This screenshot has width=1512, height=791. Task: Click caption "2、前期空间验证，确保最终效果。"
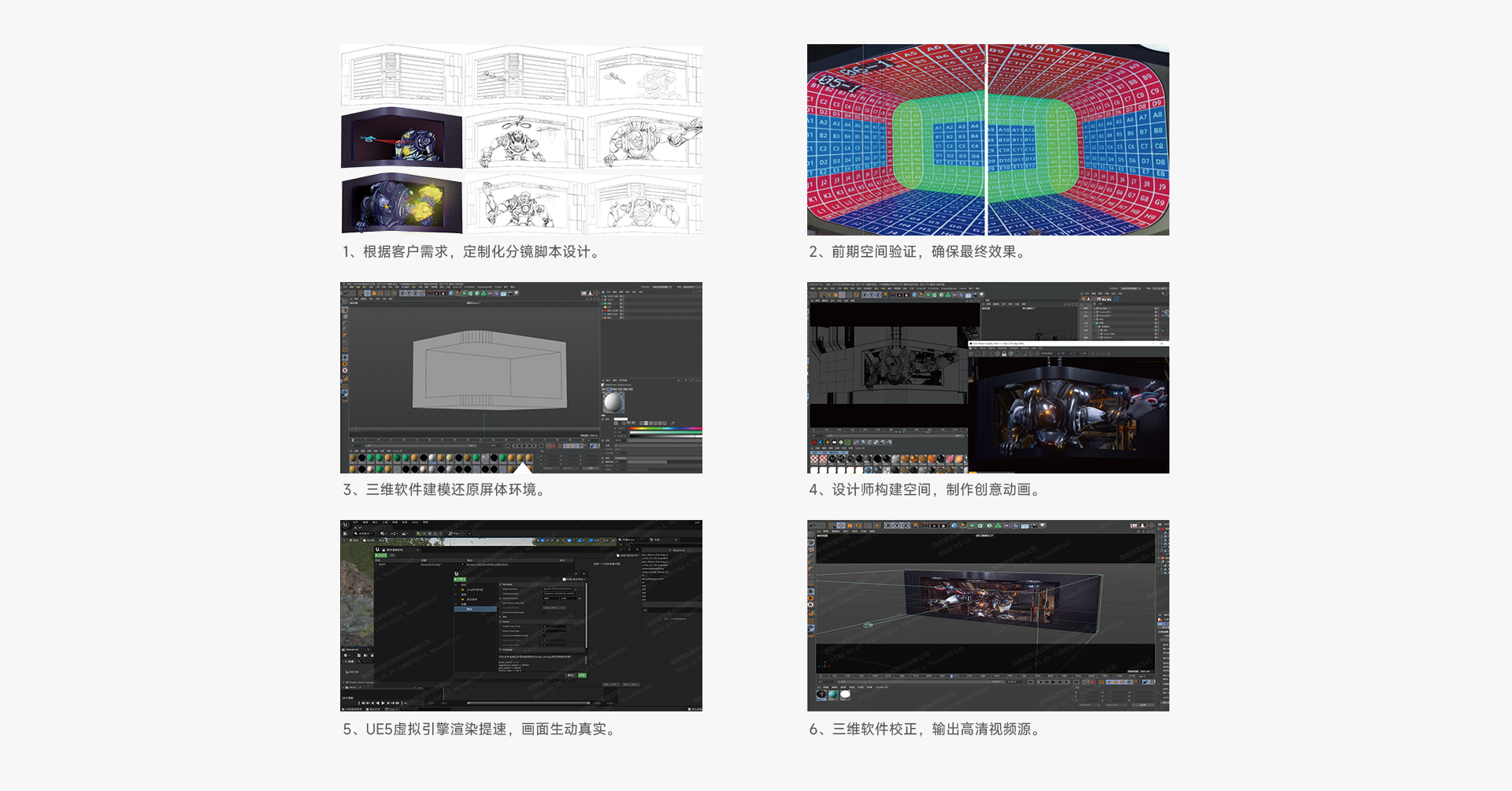[x=920, y=252]
